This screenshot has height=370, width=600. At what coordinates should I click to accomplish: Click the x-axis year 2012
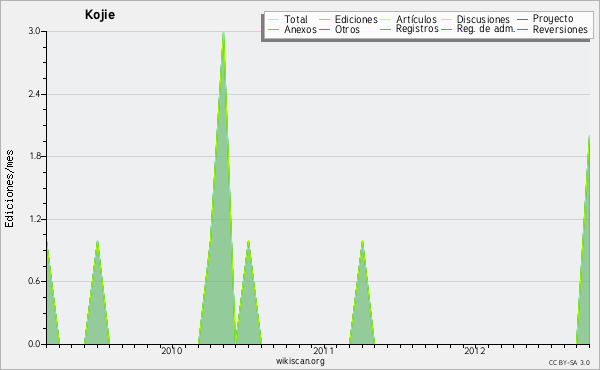[475, 351]
